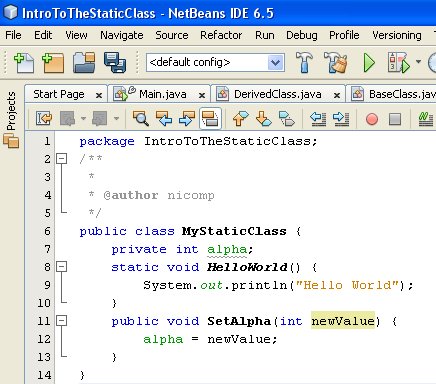The image size is (436, 384).
Task: Find previous occurrence icon
Action: [164, 118]
